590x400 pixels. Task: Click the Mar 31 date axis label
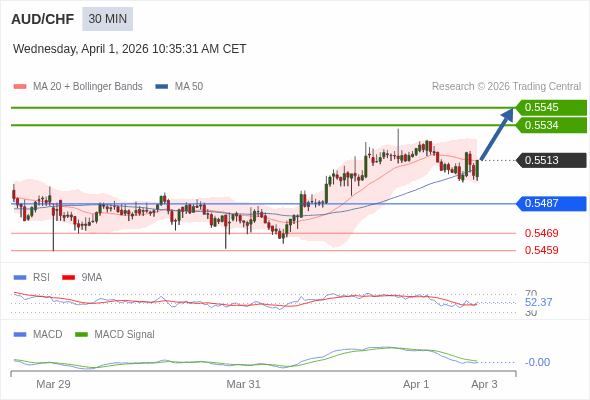[x=243, y=384]
